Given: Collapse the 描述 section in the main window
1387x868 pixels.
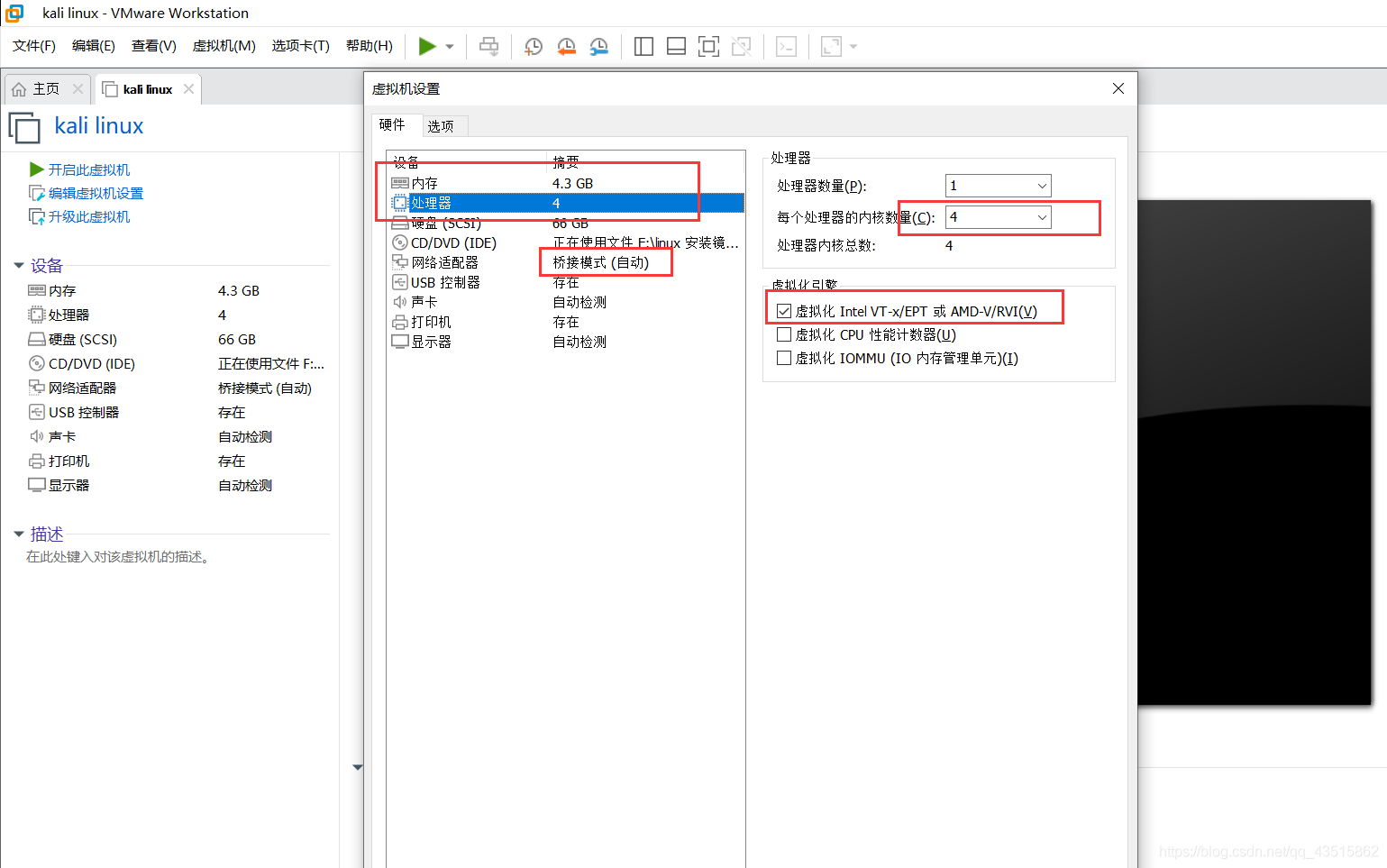Looking at the screenshot, I should (x=19, y=535).
